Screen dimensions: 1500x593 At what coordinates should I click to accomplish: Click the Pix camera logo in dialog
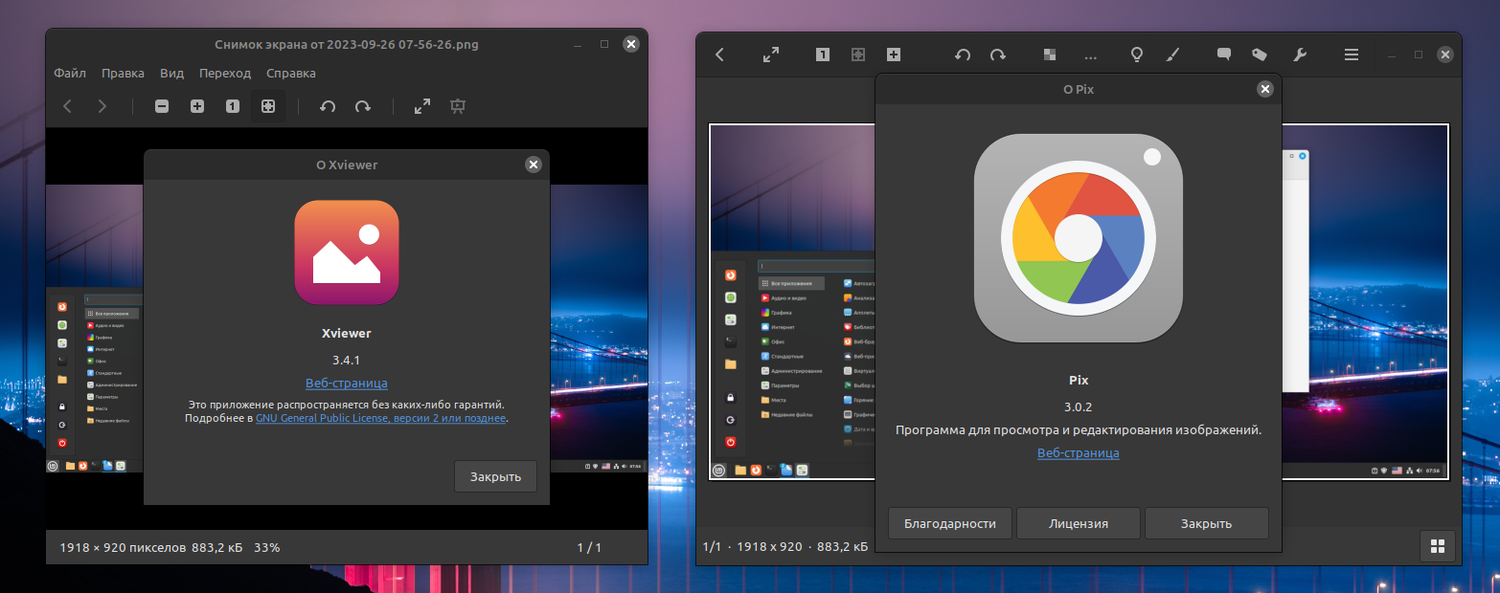(x=1078, y=238)
